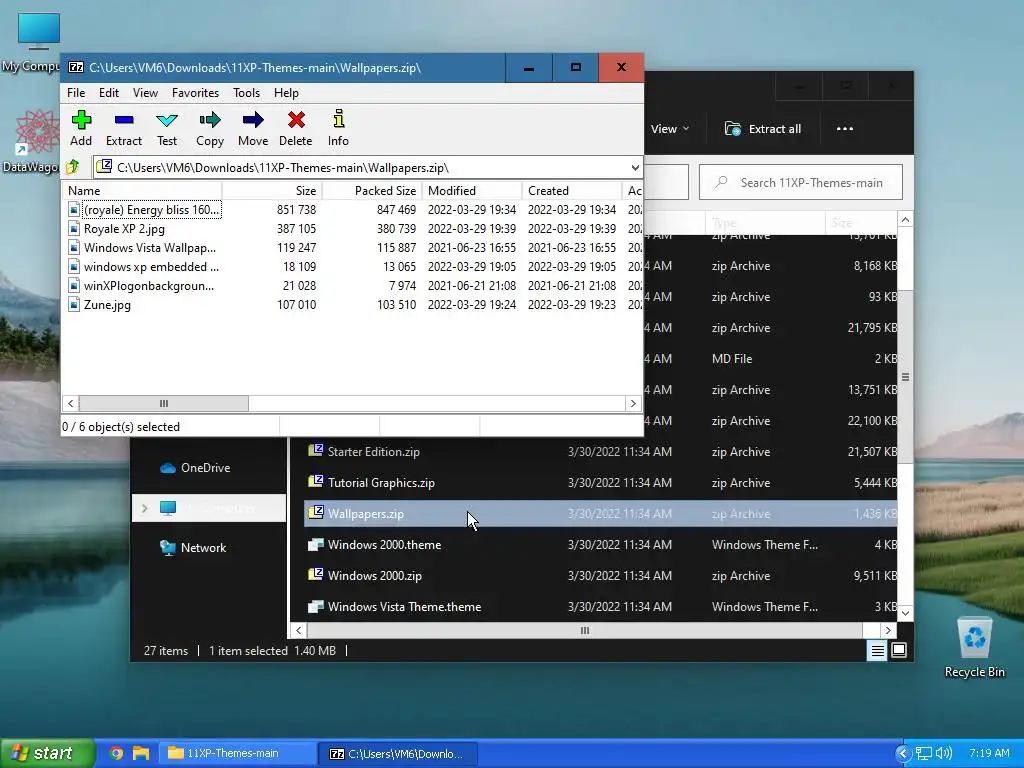Open the Tools menu in 7-Zip
The height and width of the screenshot is (768, 1024).
246,93
